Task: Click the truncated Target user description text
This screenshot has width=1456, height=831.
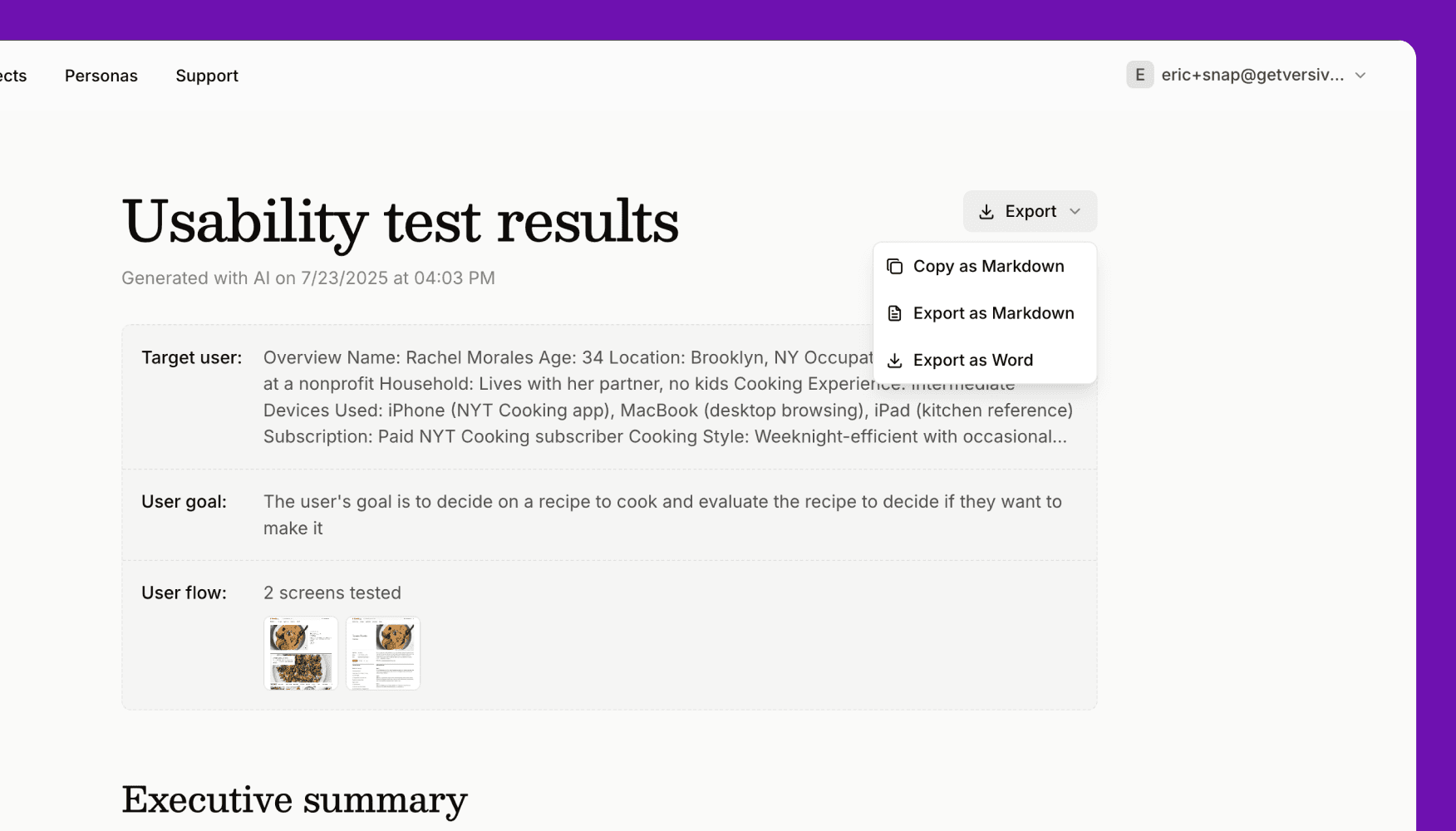Action: tap(668, 397)
